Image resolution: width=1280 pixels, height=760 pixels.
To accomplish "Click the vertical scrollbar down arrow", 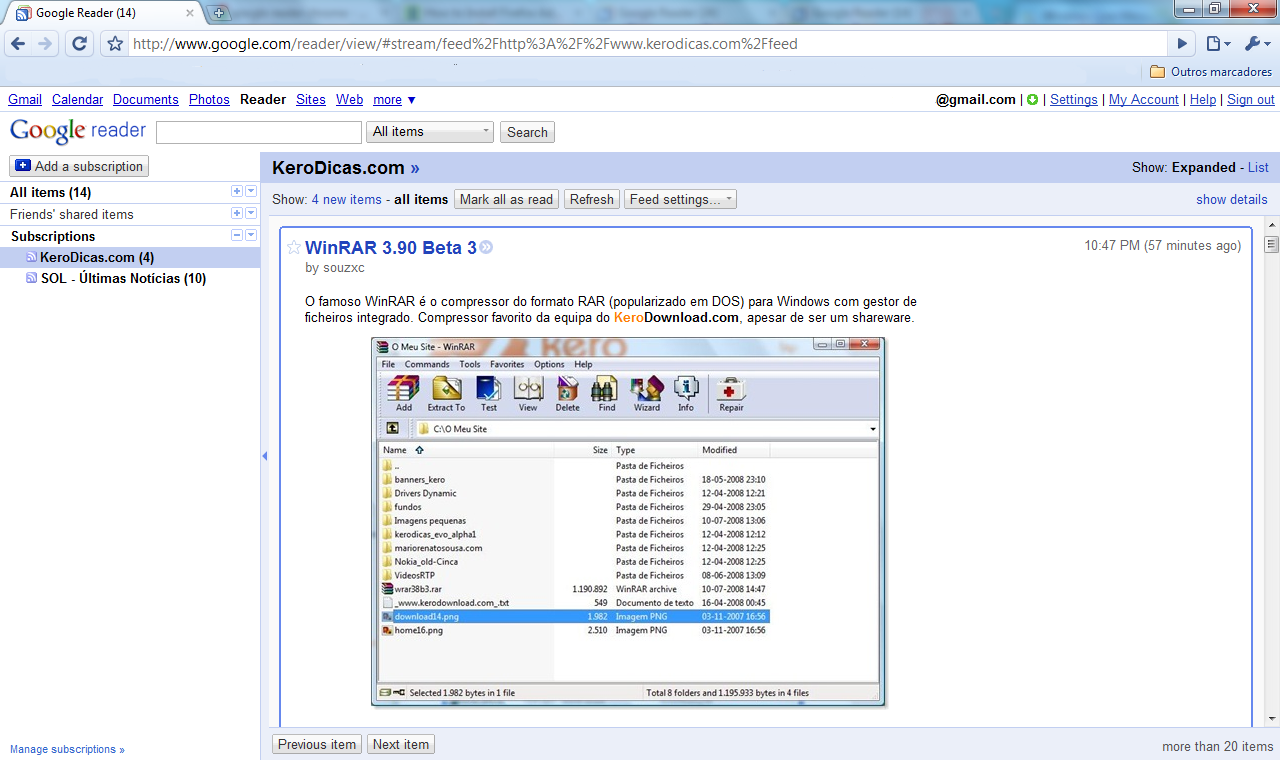I will coord(1272,719).
